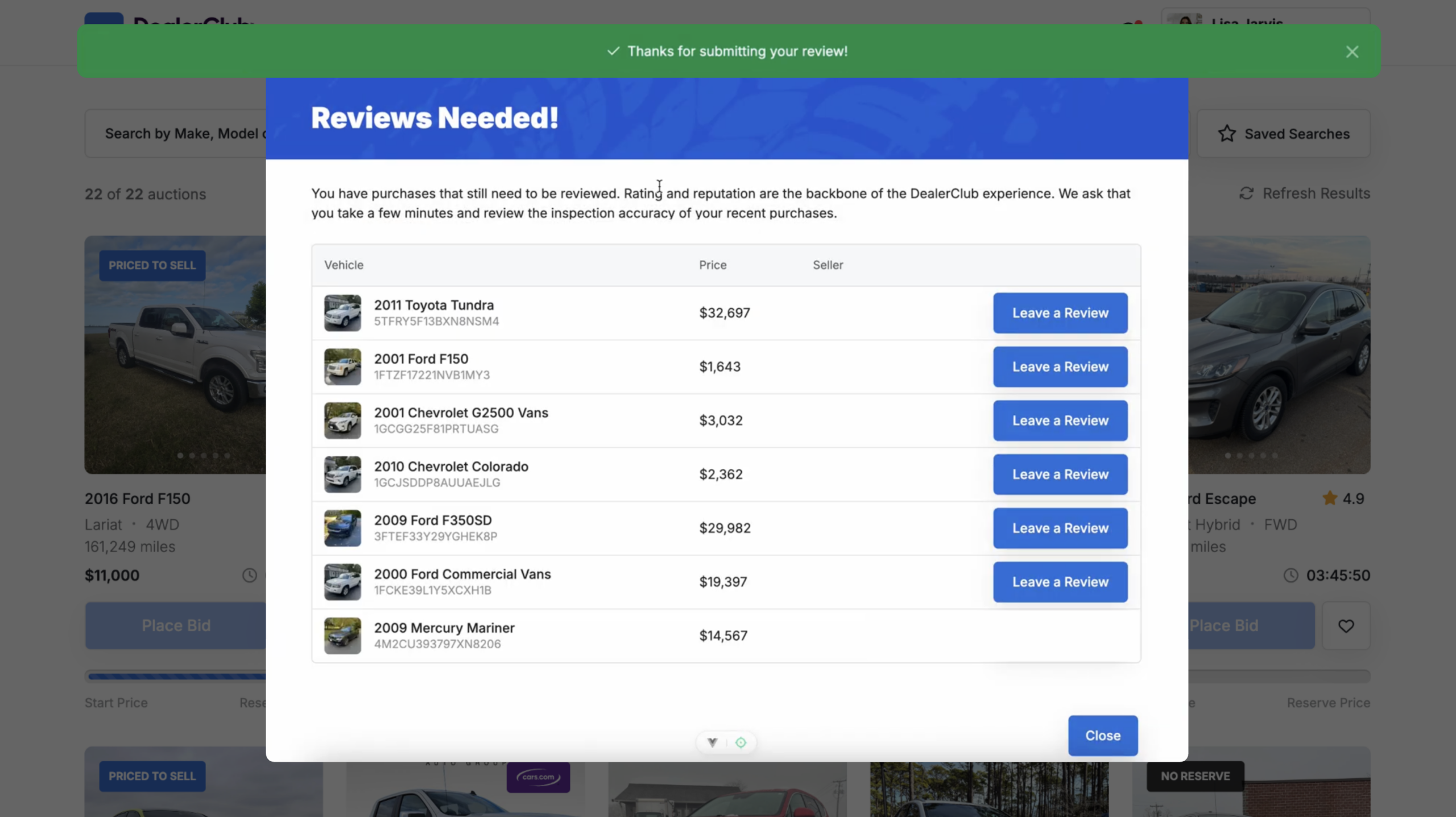Select the $14,567 price cell
This screenshot has height=817, width=1456.
pos(723,636)
